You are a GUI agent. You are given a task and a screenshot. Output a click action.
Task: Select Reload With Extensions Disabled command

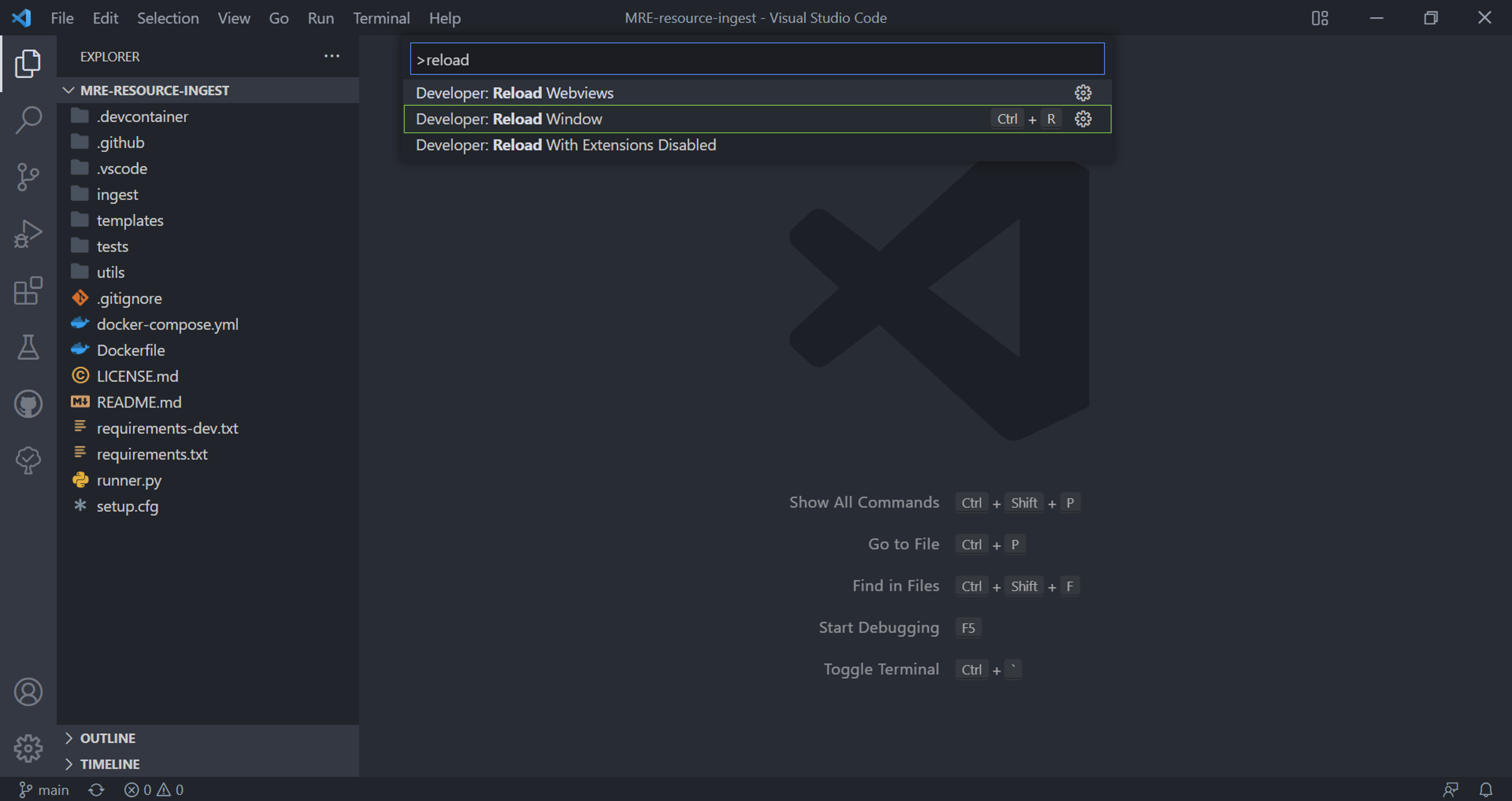pyautogui.click(x=757, y=145)
